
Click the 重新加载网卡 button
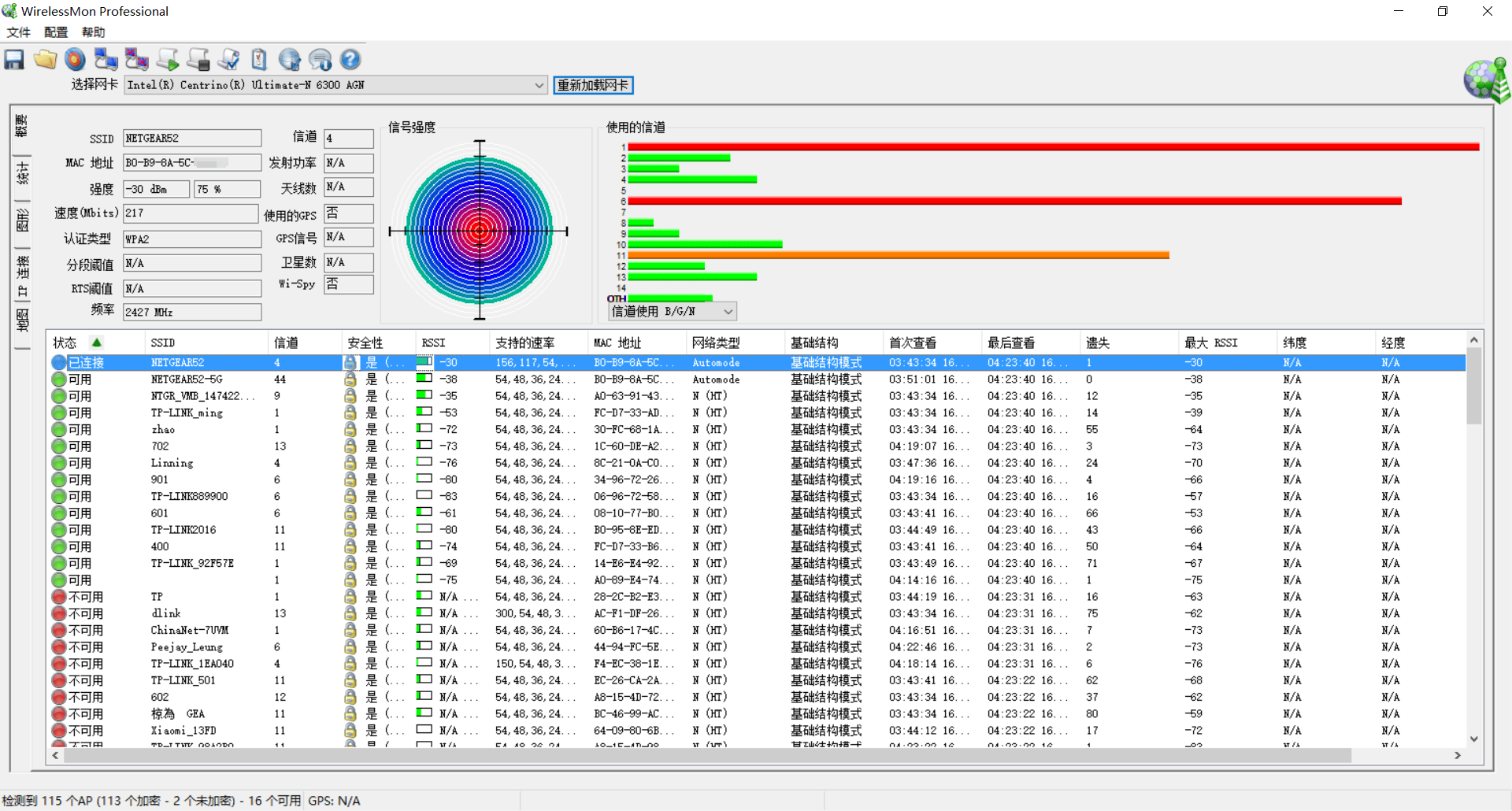[593, 85]
